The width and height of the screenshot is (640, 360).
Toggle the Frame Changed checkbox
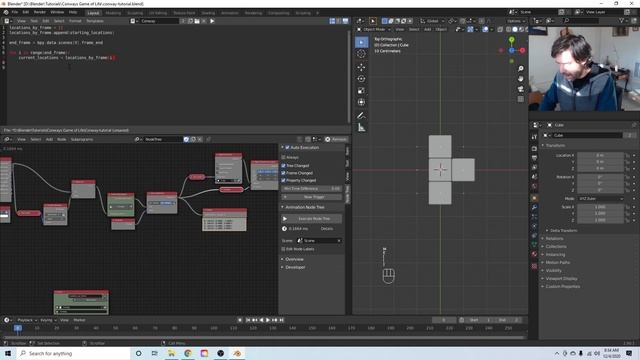point(283,173)
